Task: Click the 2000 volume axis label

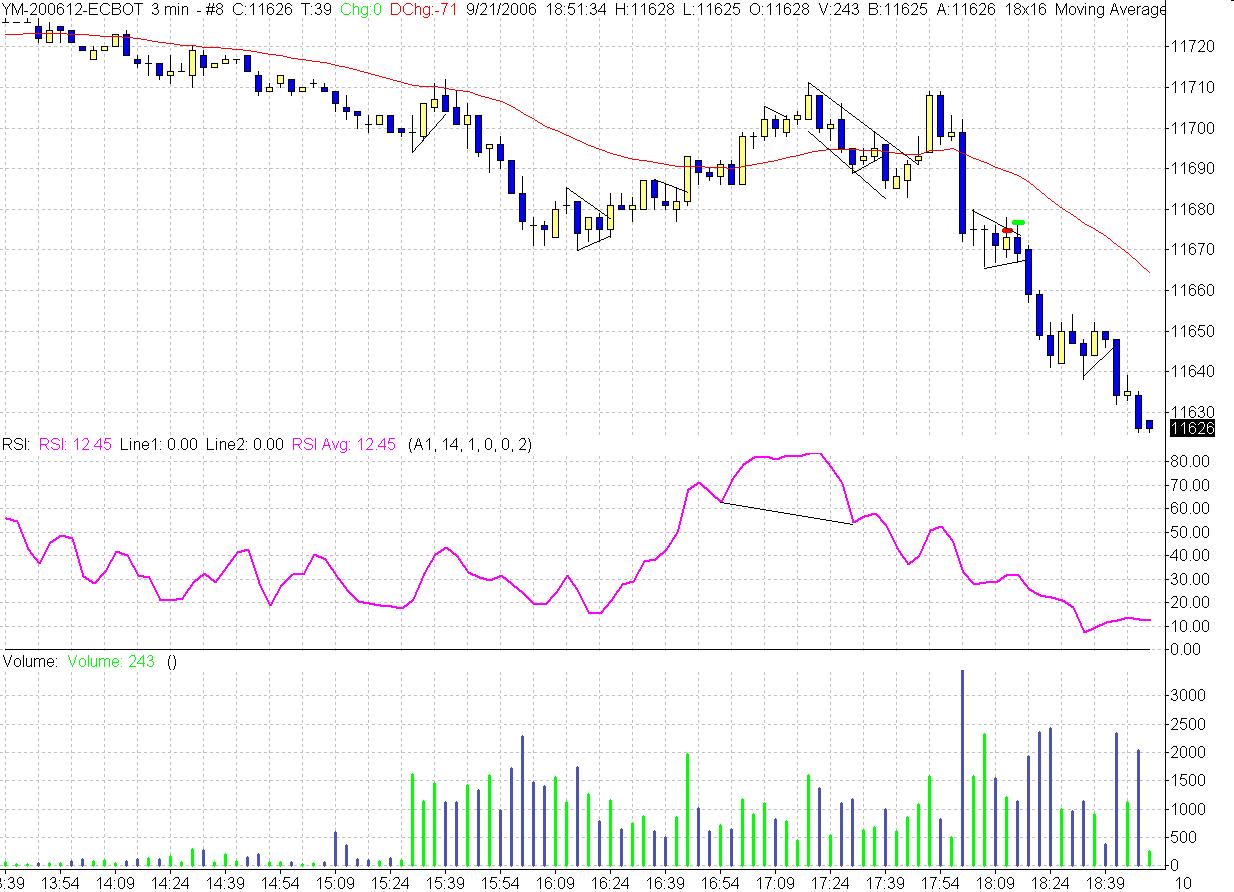Action: click(1188, 752)
